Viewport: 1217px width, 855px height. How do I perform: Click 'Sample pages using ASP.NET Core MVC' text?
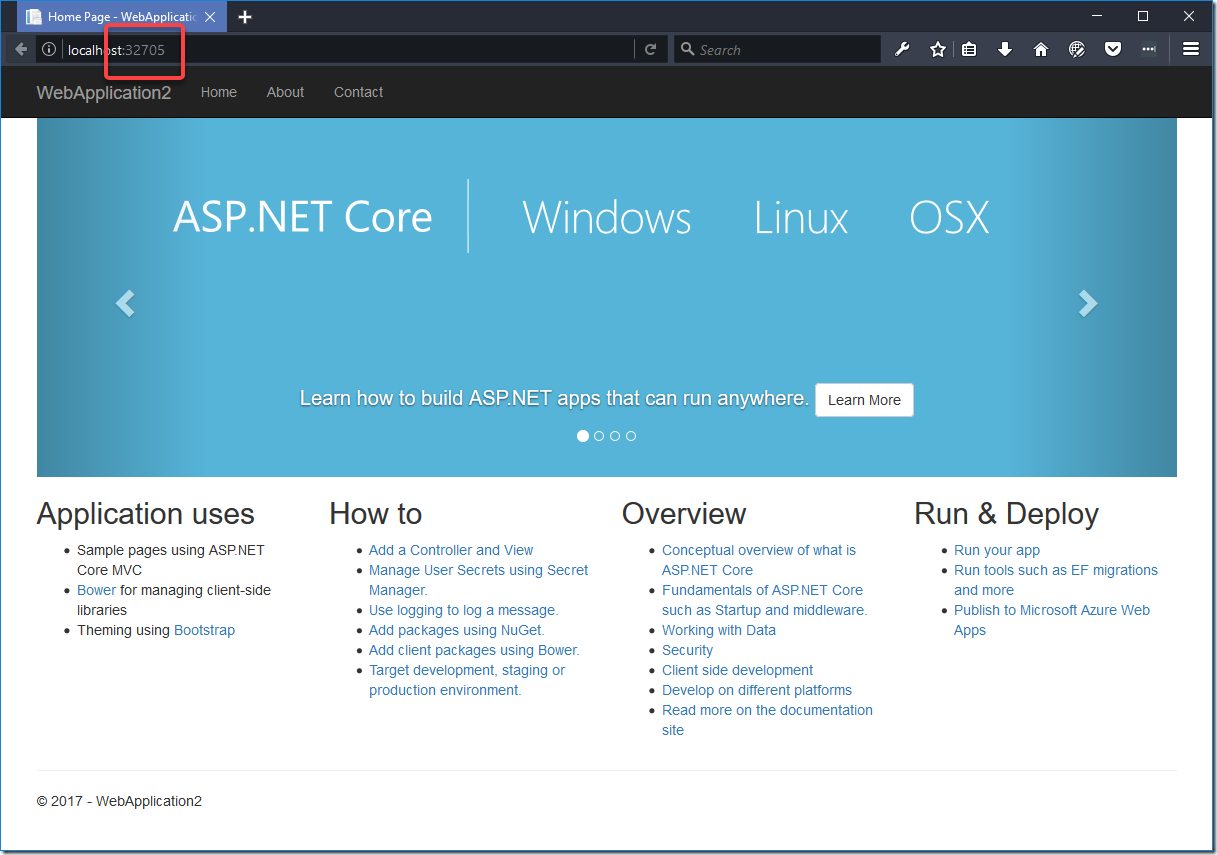point(171,560)
